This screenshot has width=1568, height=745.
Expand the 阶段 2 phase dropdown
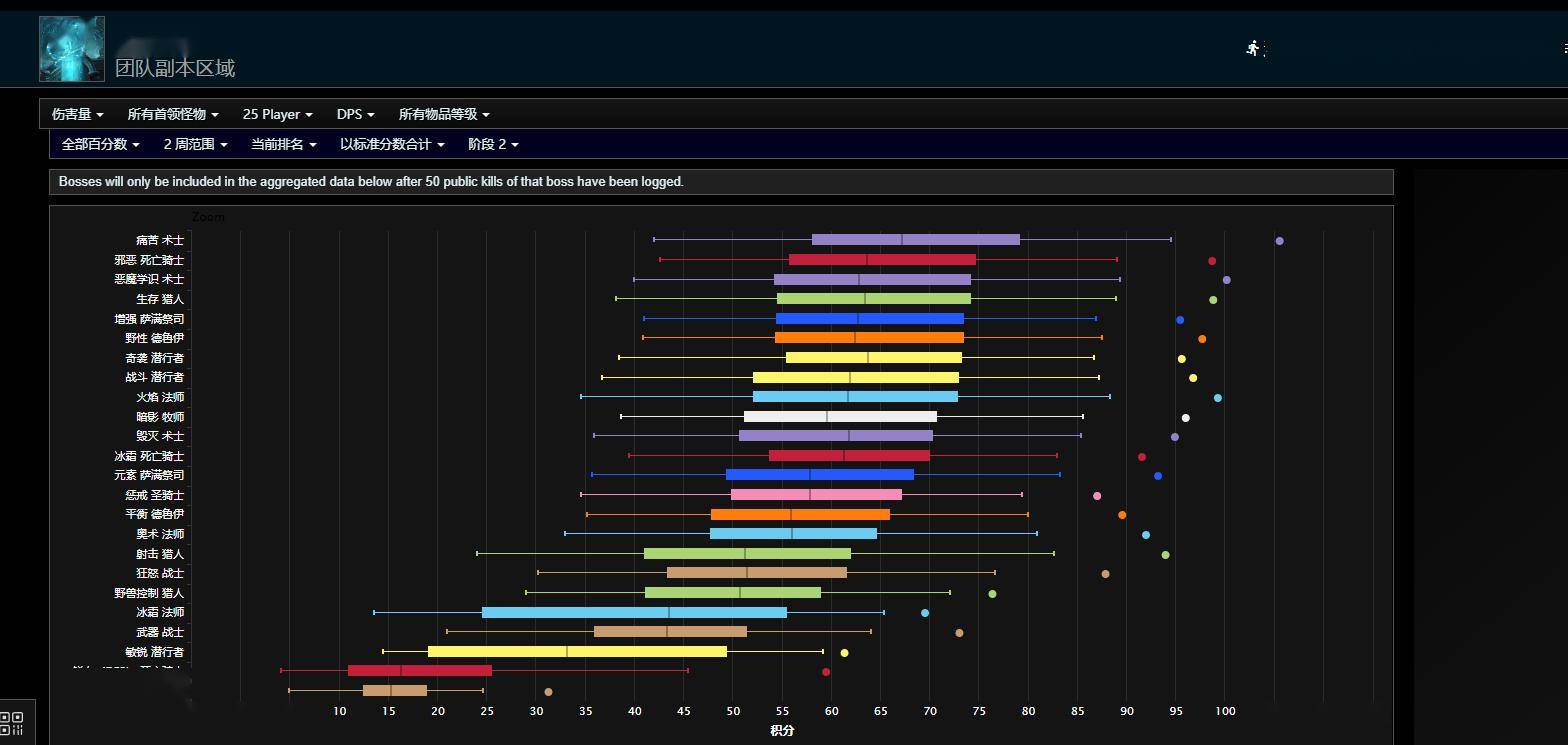coord(494,144)
